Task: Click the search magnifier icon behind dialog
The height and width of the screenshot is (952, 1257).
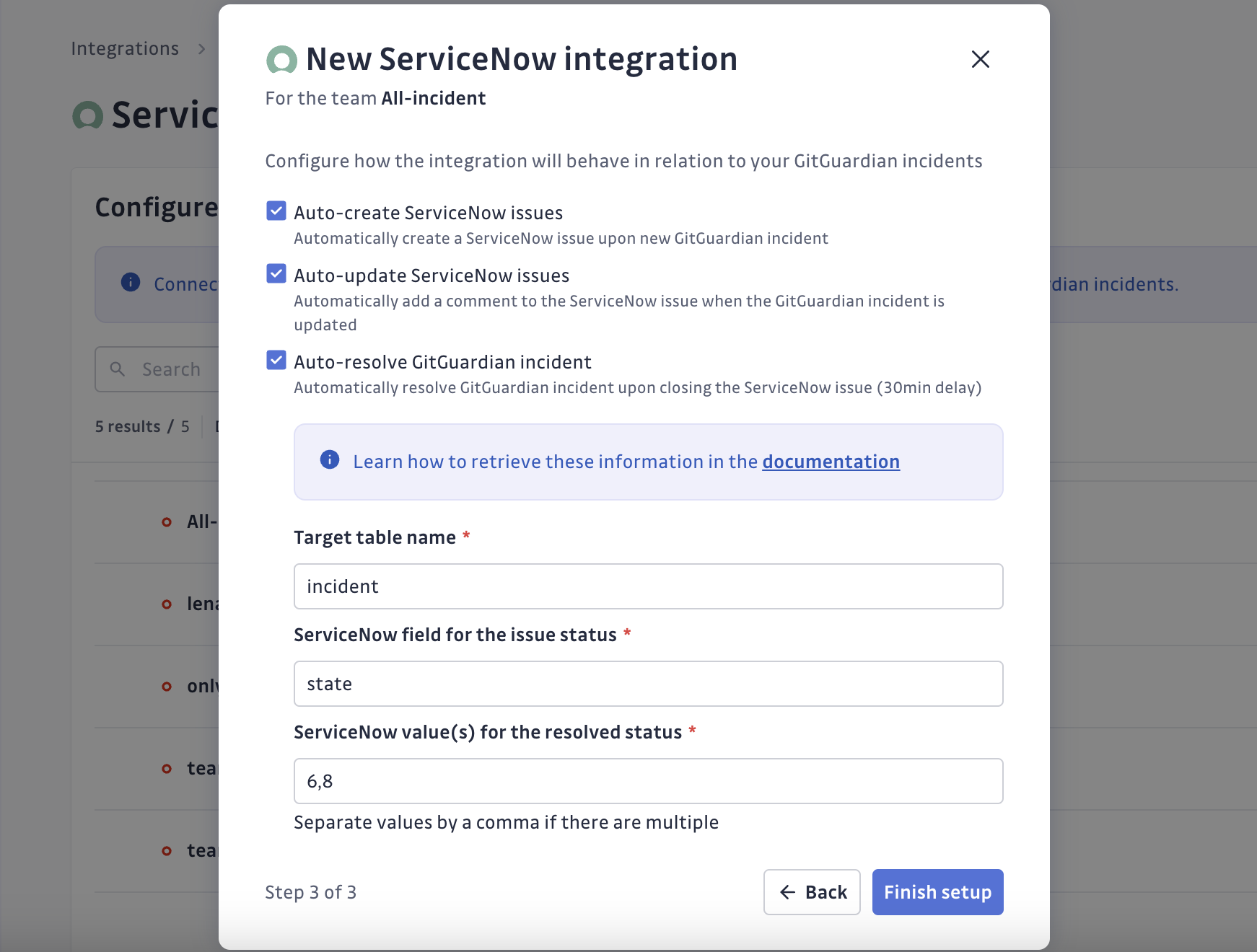Action: (118, 369)
